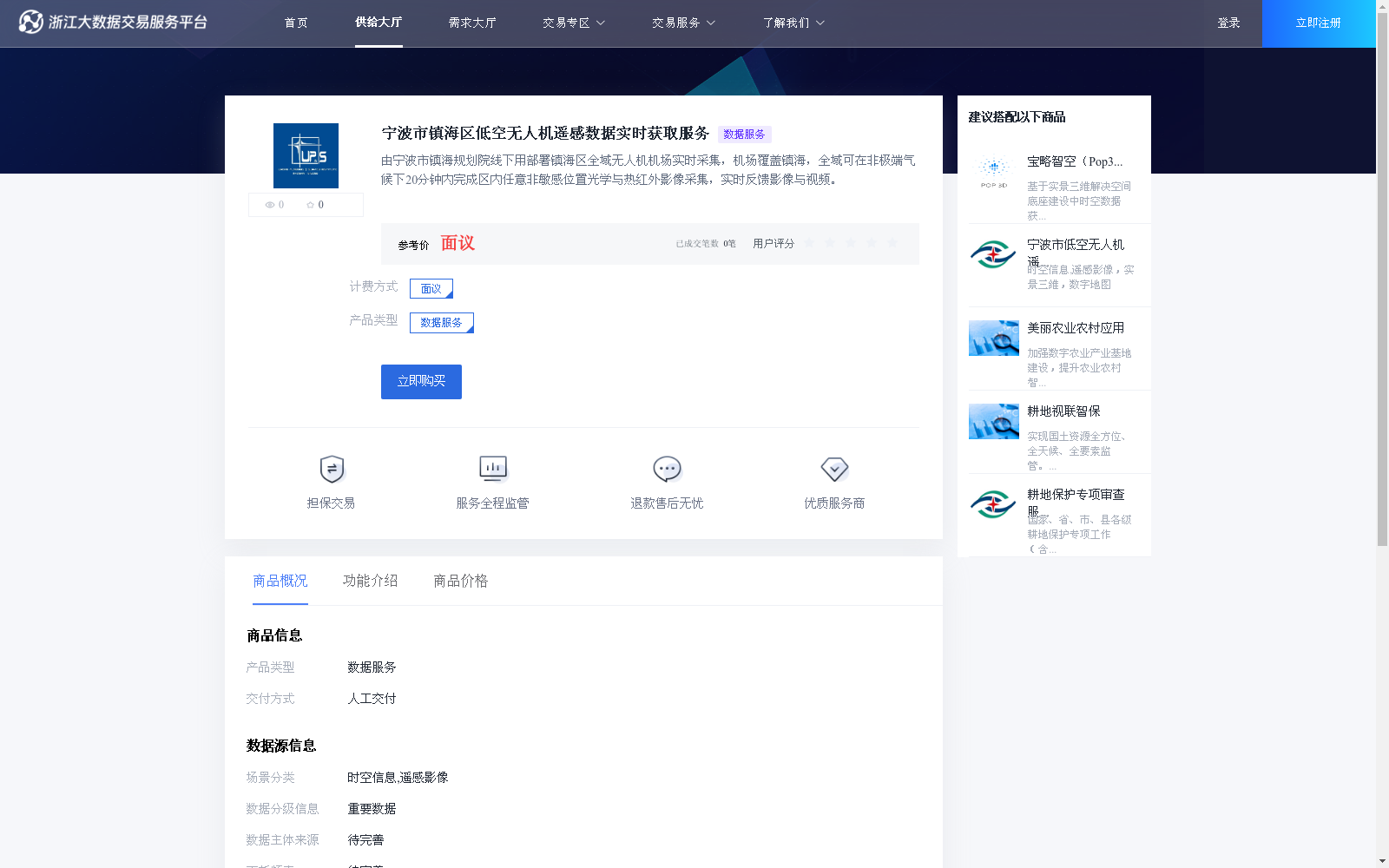Click the 美丽农业农村应用 thumbnail image

[993, 339]
